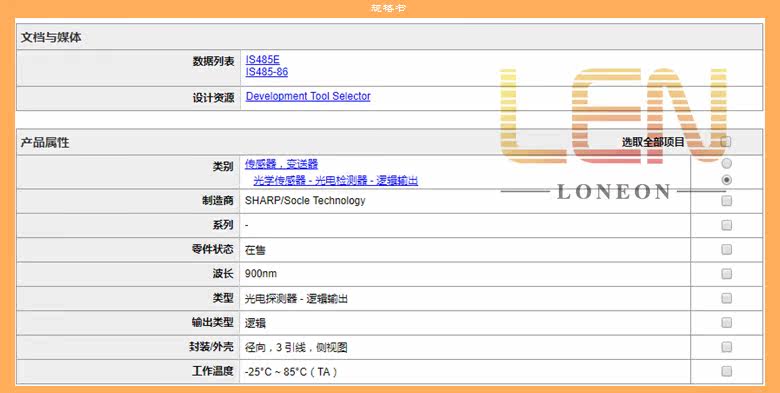Image resolution: width=780 pixels, height=393 pixels.
Task: Check the 波长 900nm checkbox
Action: coord(726,274)
